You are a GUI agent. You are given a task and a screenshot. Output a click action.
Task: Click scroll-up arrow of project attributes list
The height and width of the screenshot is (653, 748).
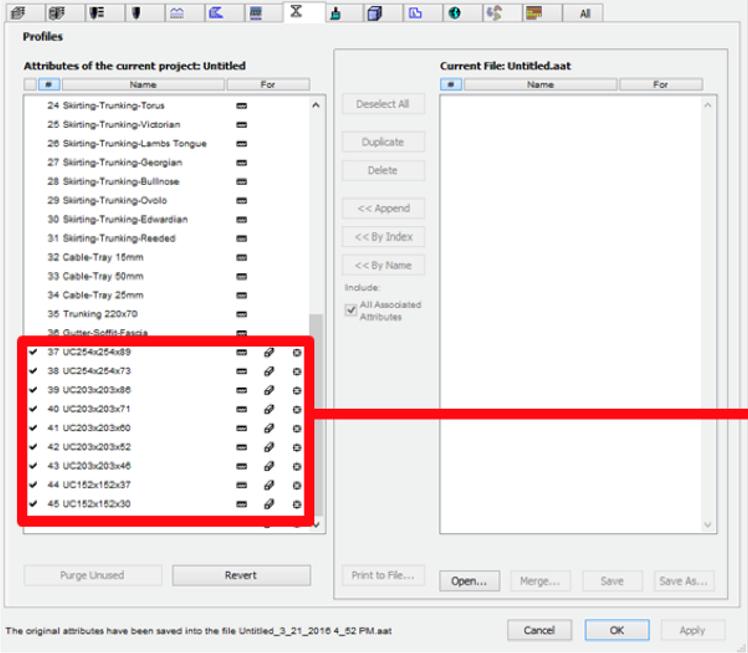click(x=316, y=105)
